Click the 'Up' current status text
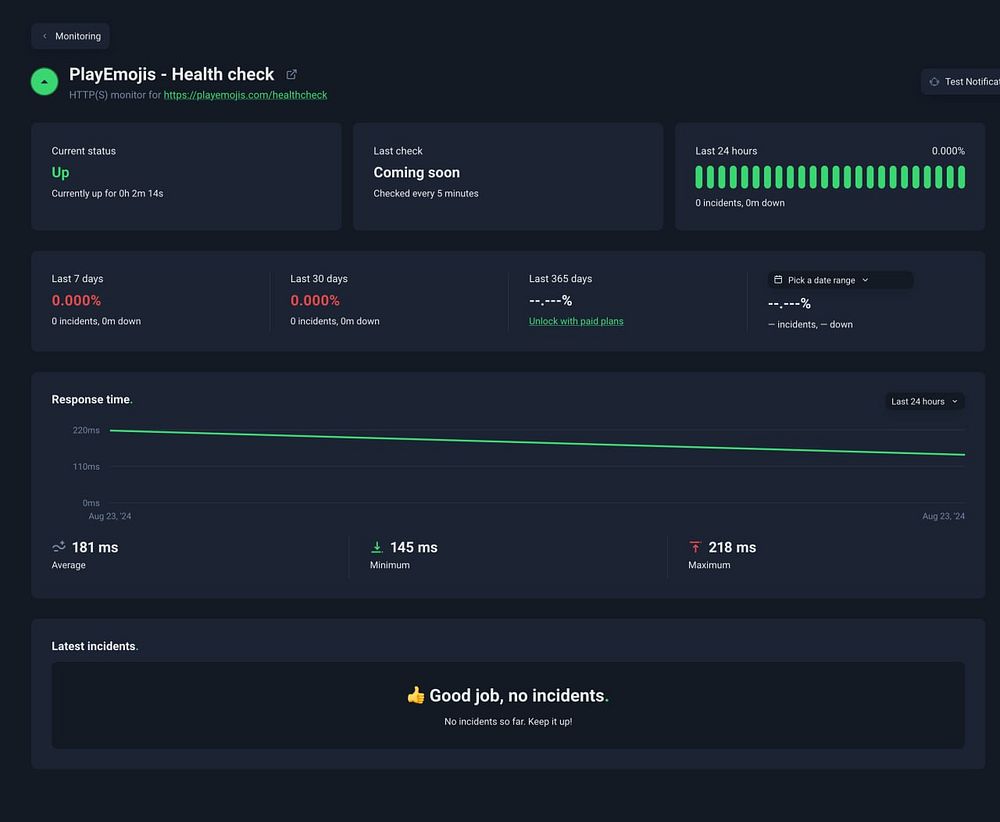 [x=61, y=173]
